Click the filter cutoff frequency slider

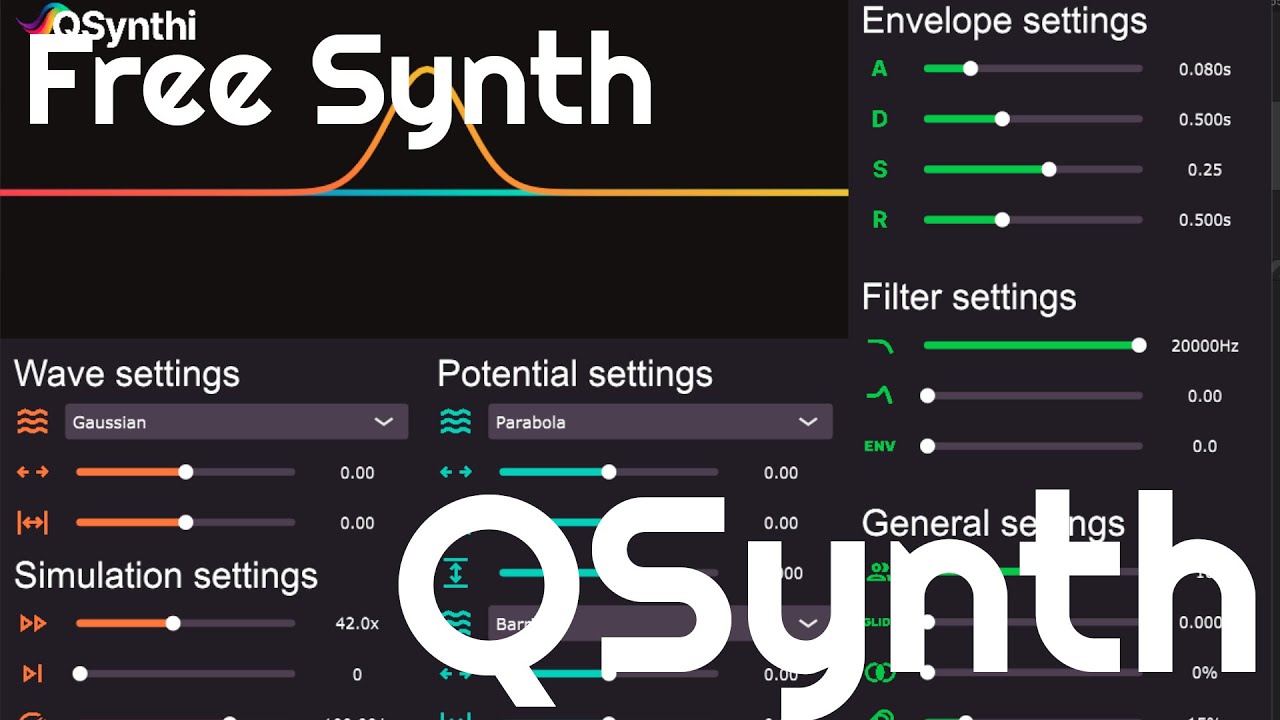pyautogui.click(x=1033, y=346)
